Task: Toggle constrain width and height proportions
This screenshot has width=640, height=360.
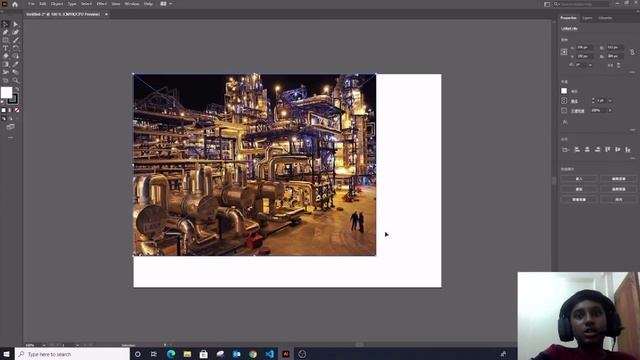Action: click(x=632, y=52)
